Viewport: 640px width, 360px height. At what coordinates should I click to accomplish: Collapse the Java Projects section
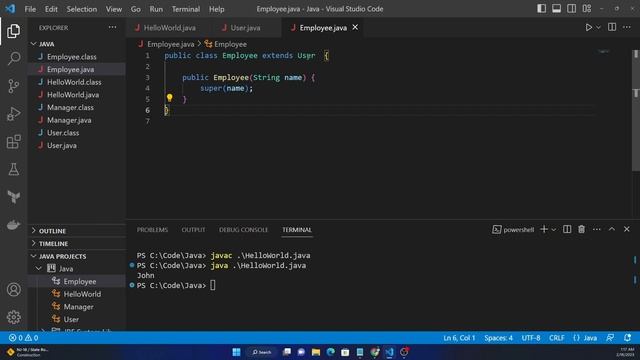[x=77, y=256]
